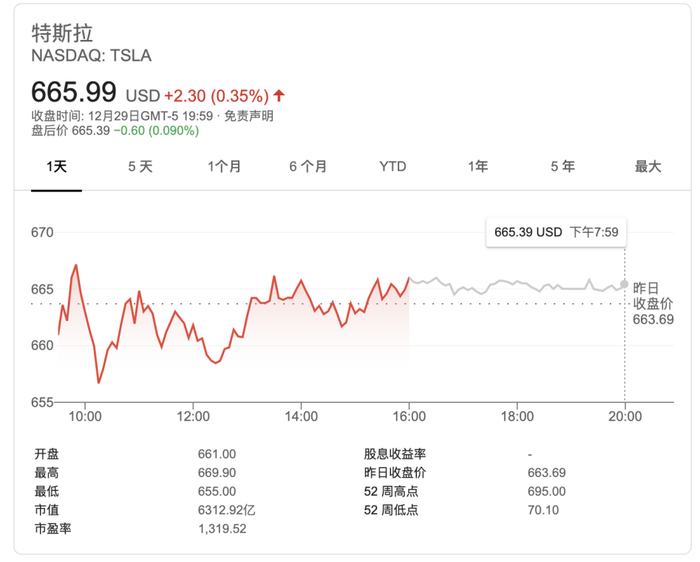The width and height of the screenshot is (700, 562).
Task: Click the 665.99 main price value
Action: (x=73, y=93)
